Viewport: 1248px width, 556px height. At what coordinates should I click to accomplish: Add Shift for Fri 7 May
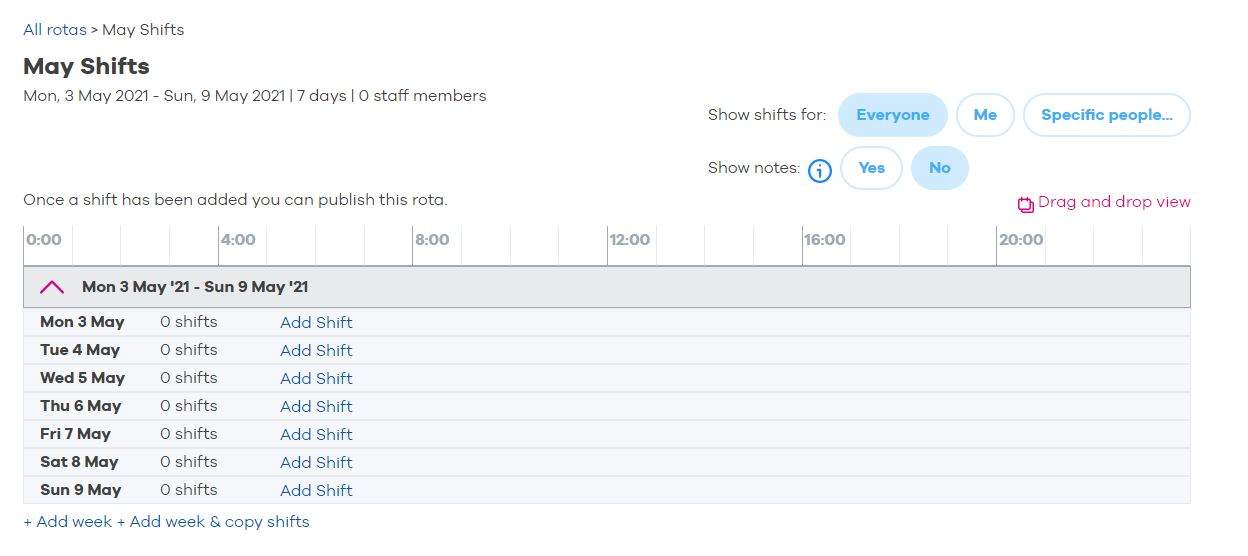(x=316, y=434)
